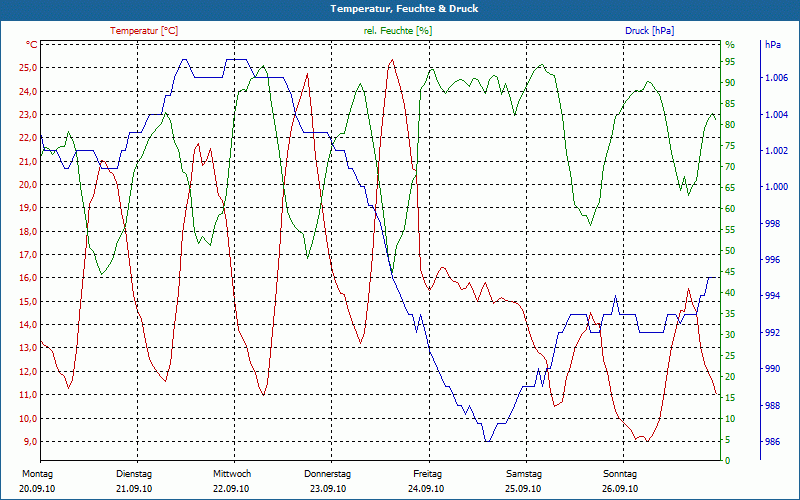Click the 'Mittwoch' day label
The width and height of the screenshot is (800, 500).
point(232,474)
